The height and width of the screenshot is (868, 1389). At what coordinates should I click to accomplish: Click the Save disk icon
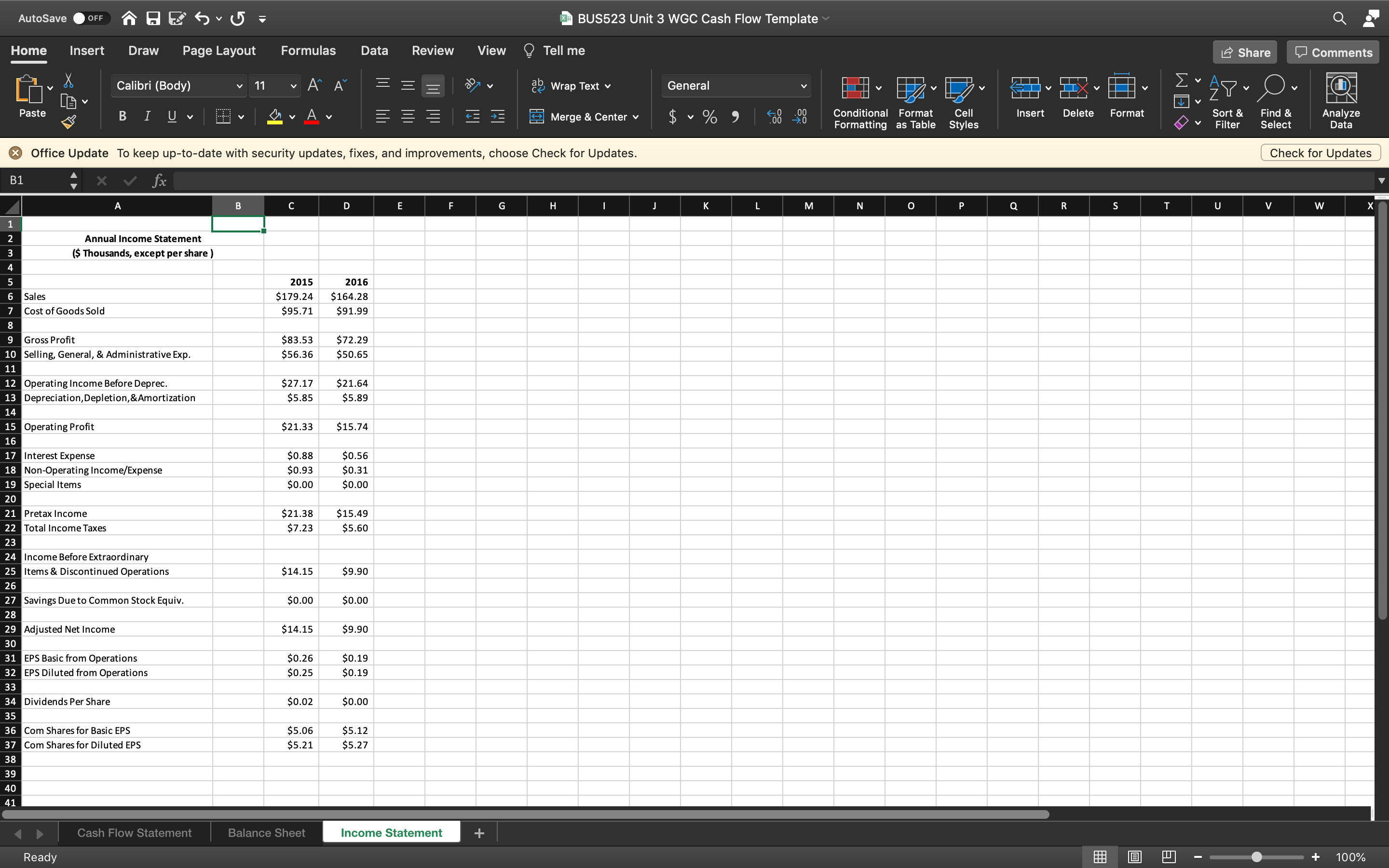pyautogui.click(x=153, y=18)
